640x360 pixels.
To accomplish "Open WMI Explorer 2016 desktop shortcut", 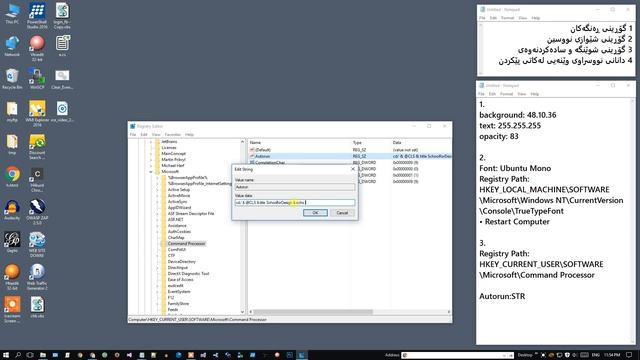I will [x=37, y=114].
